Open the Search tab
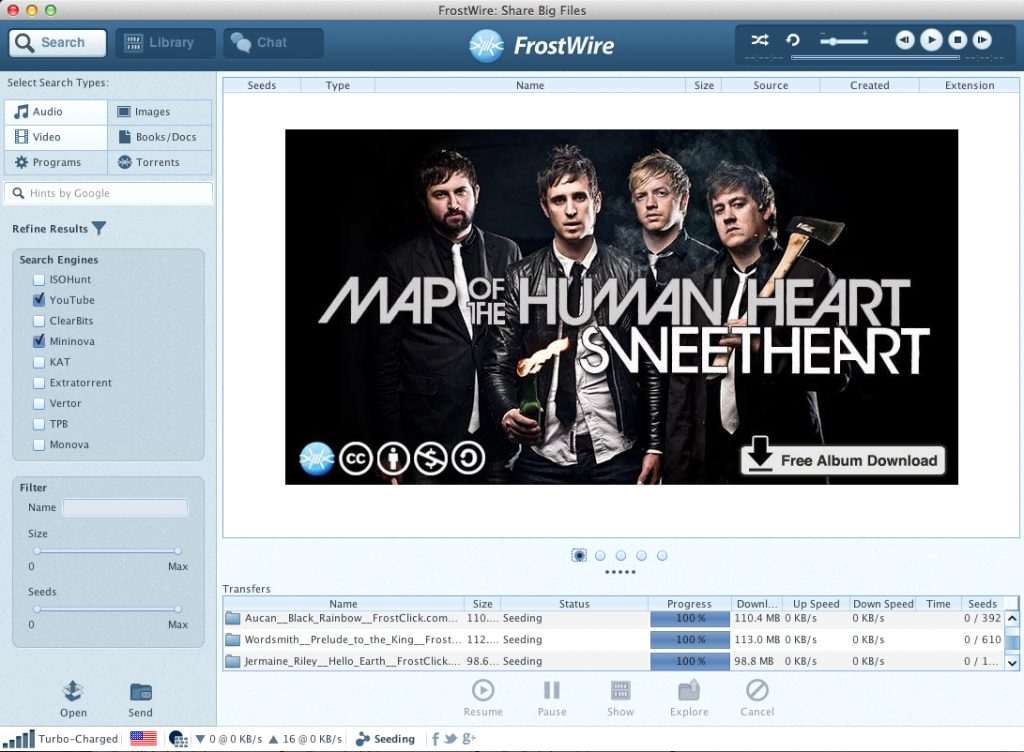This screenshot has height=752, width=1024. (x=57, y=43)
